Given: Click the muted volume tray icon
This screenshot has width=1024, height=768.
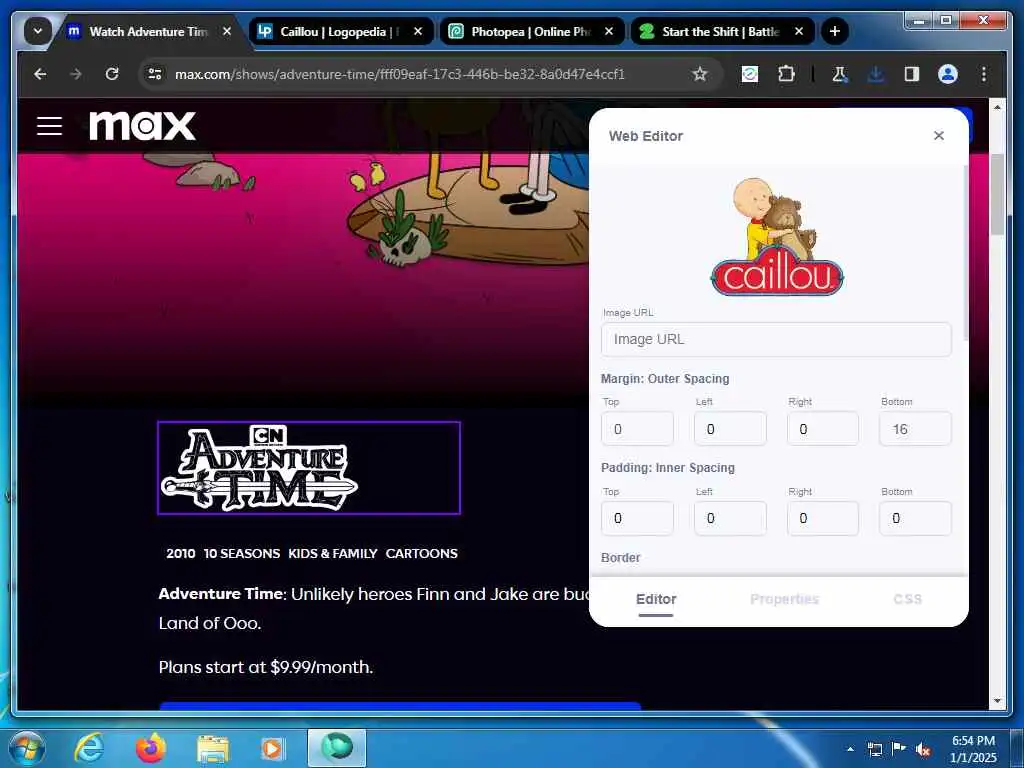Looking at the screenshot, I should coord(922,749).
